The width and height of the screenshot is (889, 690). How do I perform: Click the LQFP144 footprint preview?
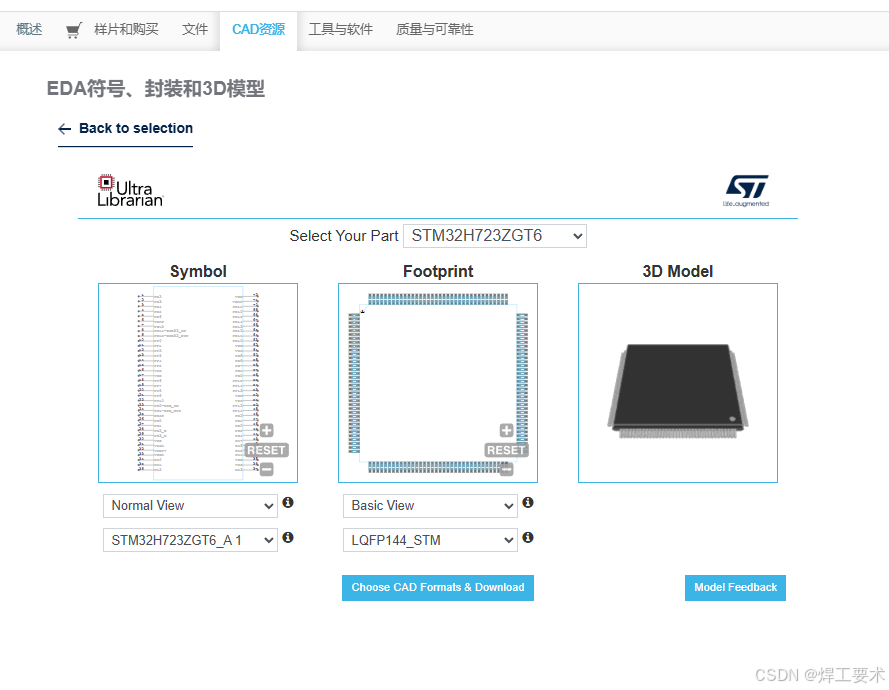coord(438,383)
